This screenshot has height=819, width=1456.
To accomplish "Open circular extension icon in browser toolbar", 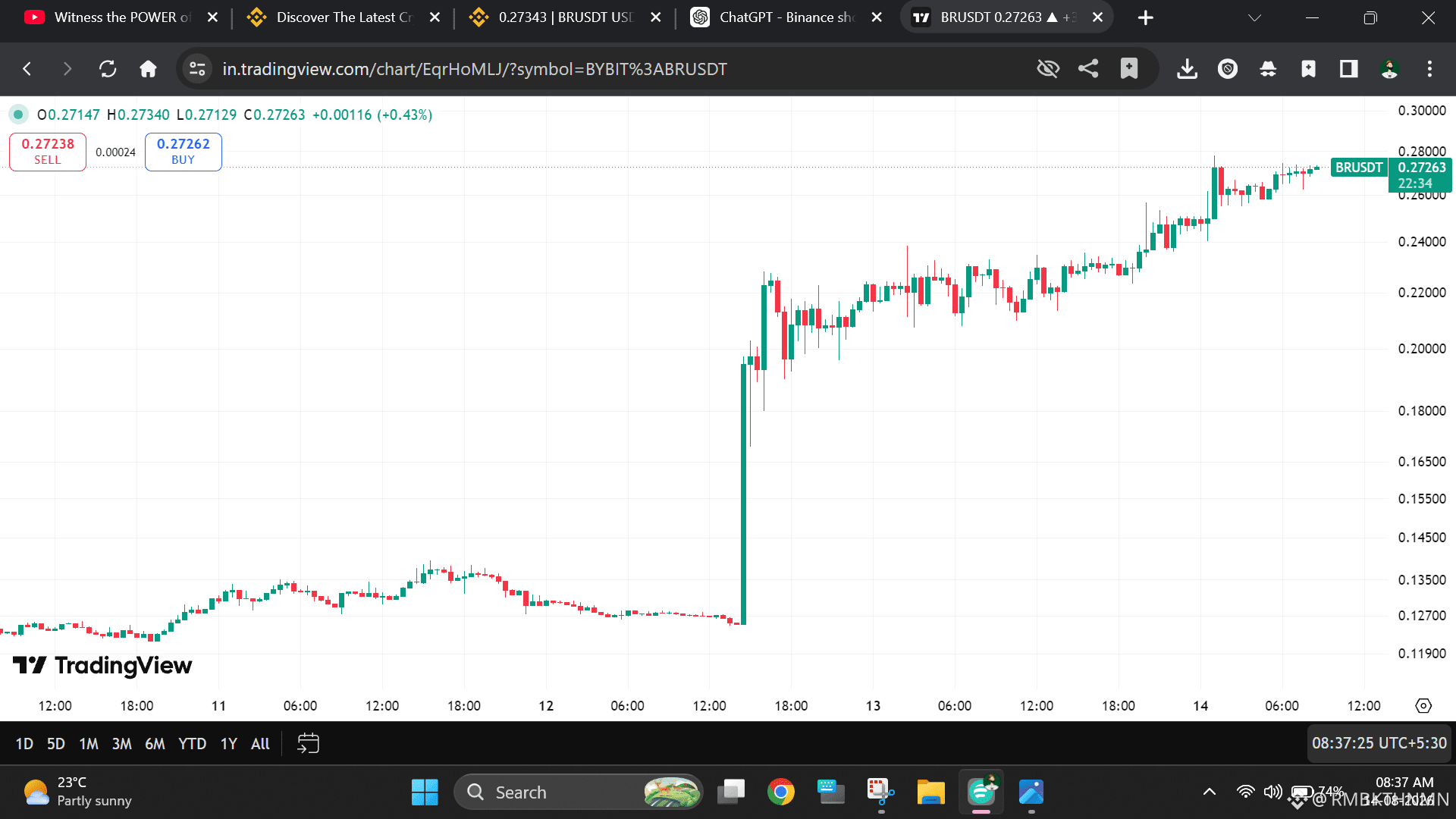I will [1228, 69].
